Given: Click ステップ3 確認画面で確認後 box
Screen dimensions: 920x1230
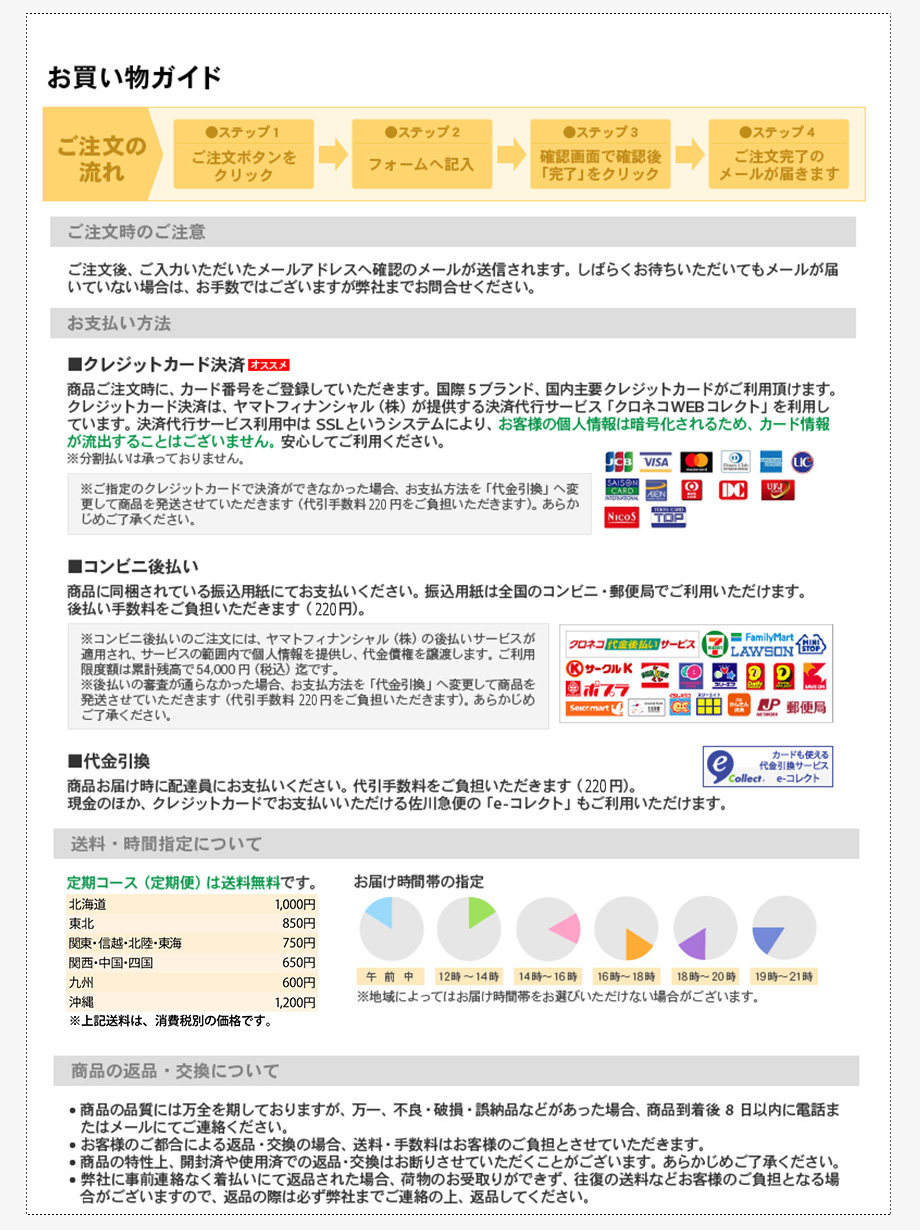Looking at the screenshot, I should [x=600, y=154].
